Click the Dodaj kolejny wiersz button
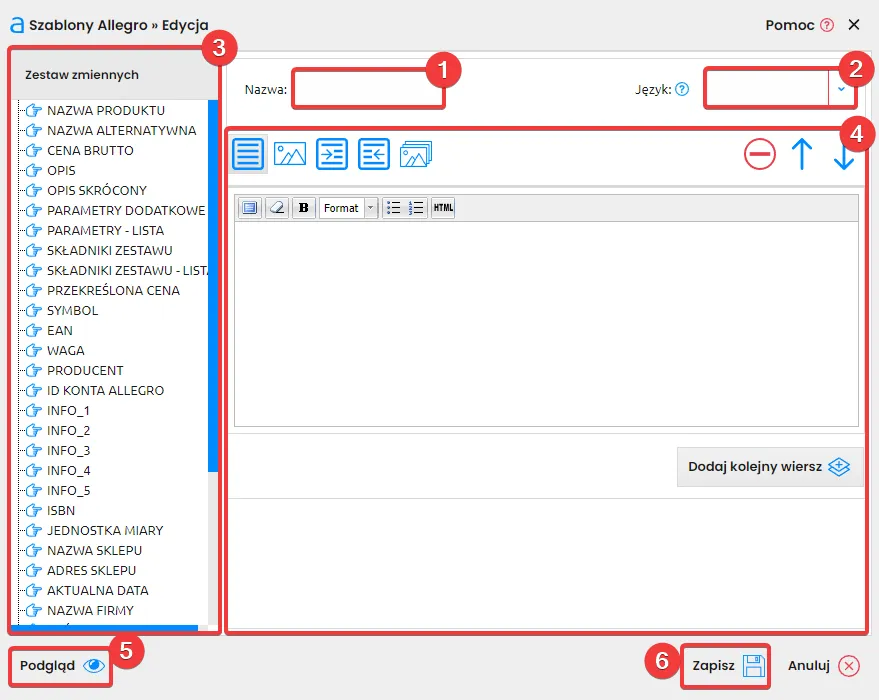Image resolution: width=879 pixels, height=700 pixels. point(769,467)
